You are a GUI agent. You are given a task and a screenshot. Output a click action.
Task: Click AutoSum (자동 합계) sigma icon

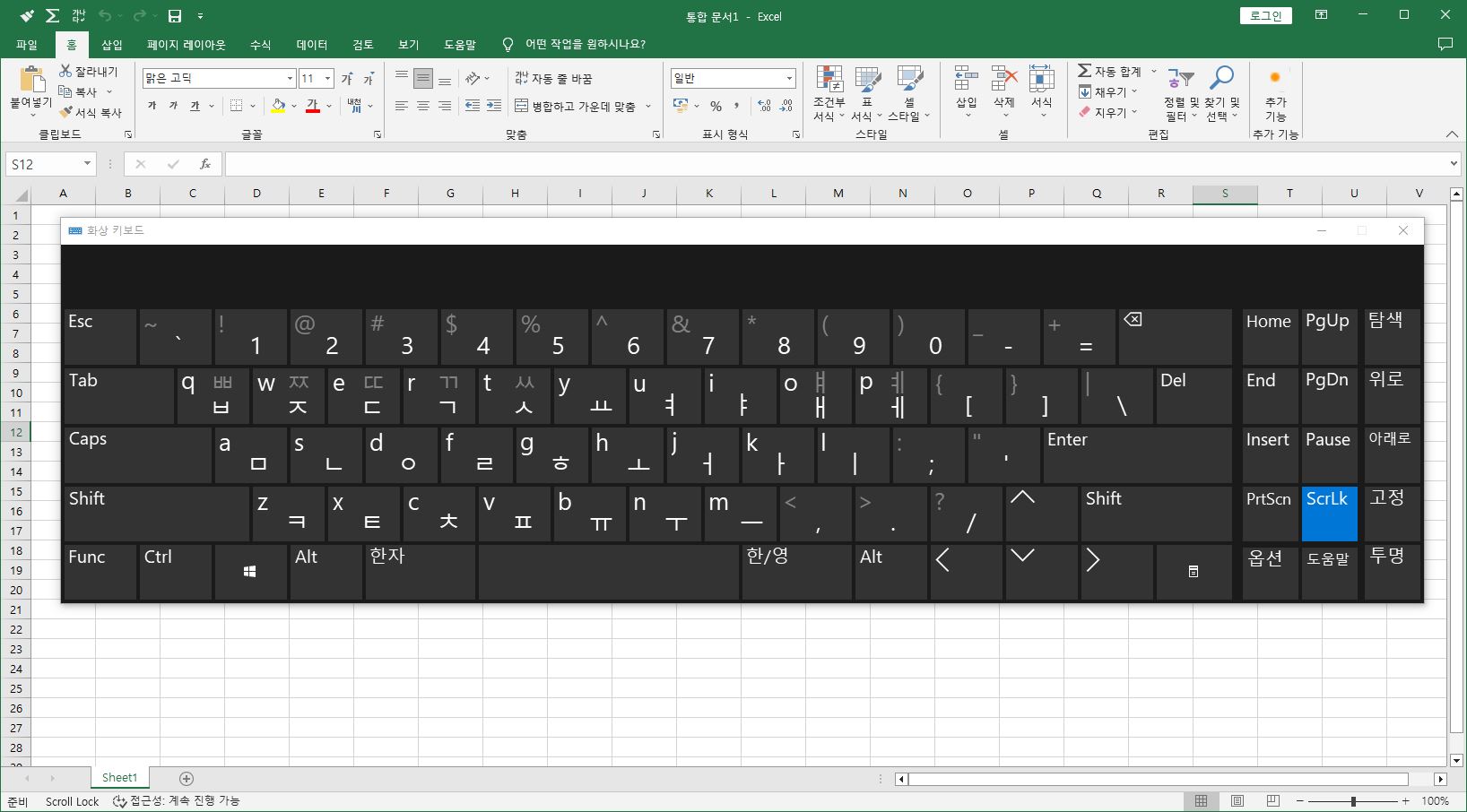[1084, 71]
